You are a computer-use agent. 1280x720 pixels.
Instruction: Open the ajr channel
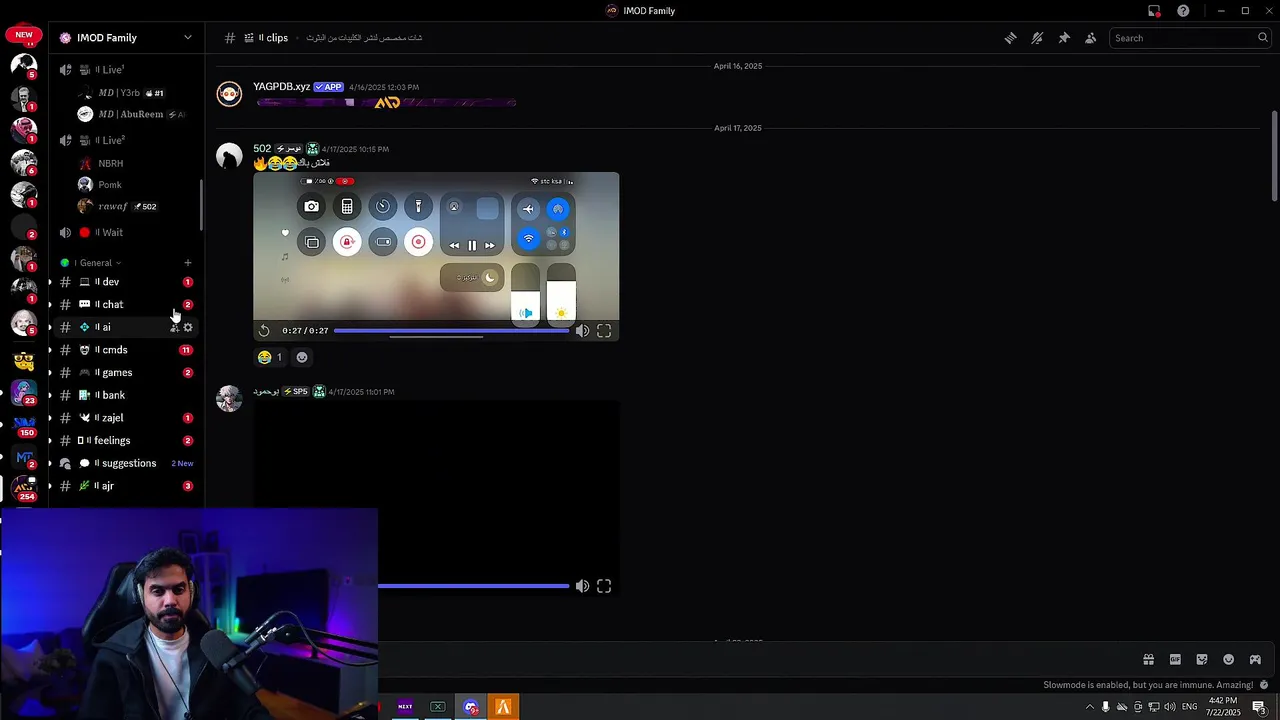(125, 486)
